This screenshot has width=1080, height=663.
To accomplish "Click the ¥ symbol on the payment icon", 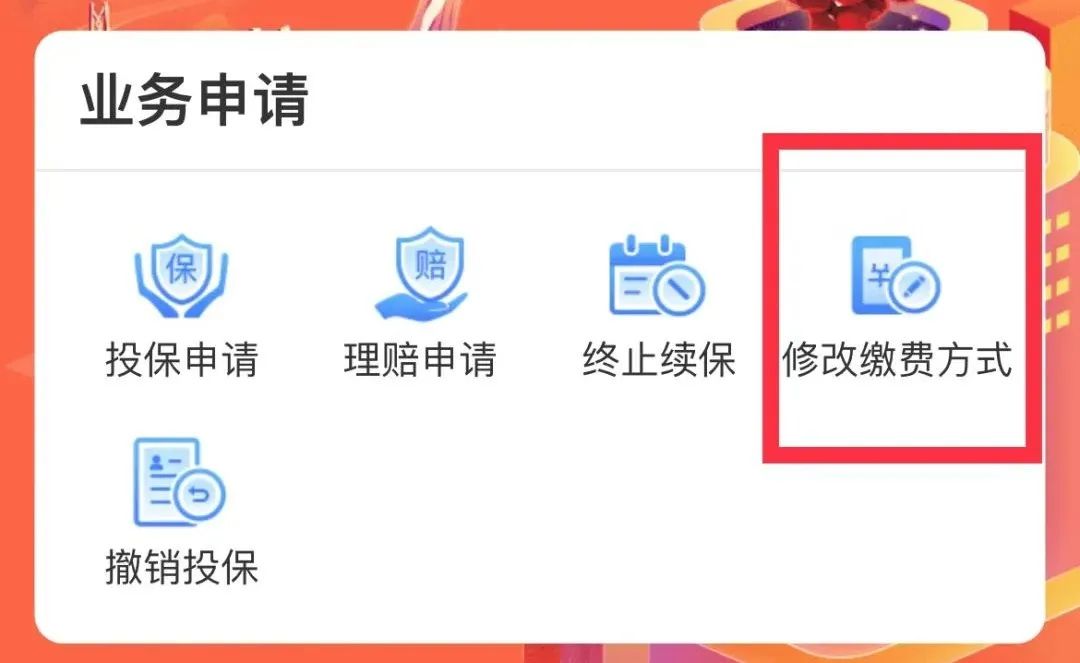I will coord(880,275).
